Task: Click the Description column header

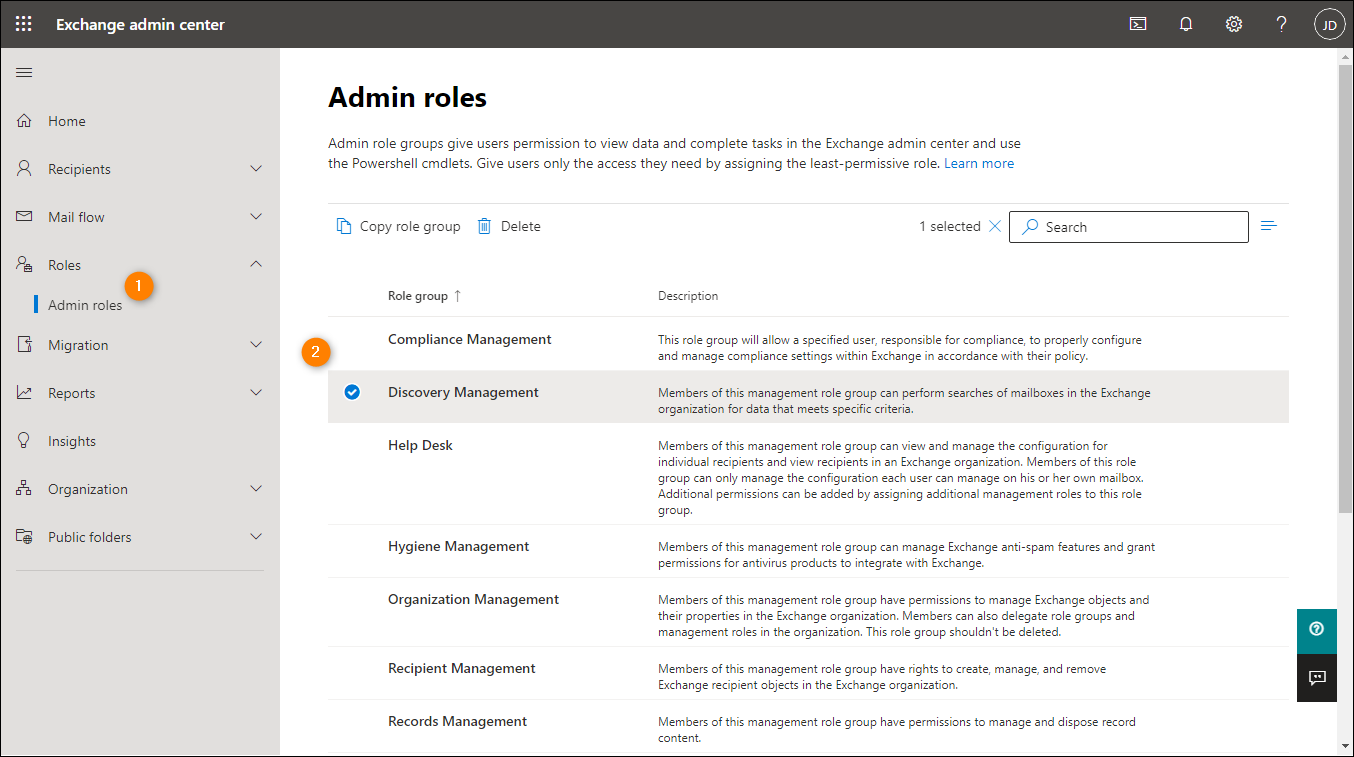Action: coord(688,296)
